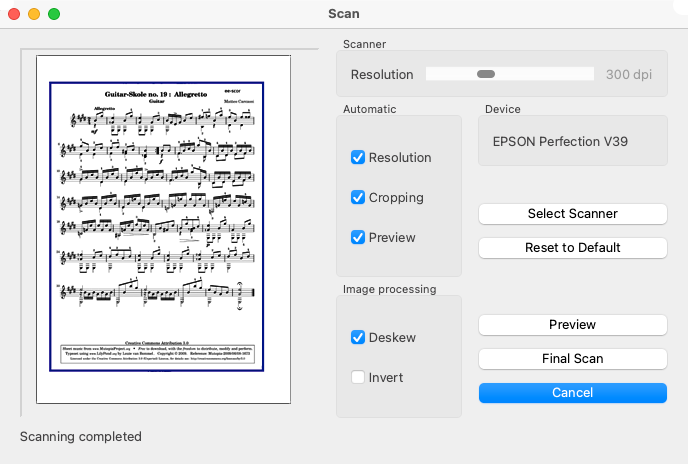This screenshot has height=464, width=688.
Task: Run a Preview scan with the Preview button
Action: pos(573,325)
